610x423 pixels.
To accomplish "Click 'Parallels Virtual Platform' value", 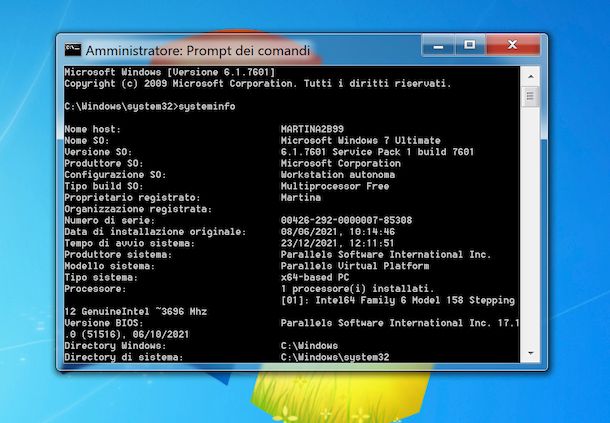I will (355, 266).
